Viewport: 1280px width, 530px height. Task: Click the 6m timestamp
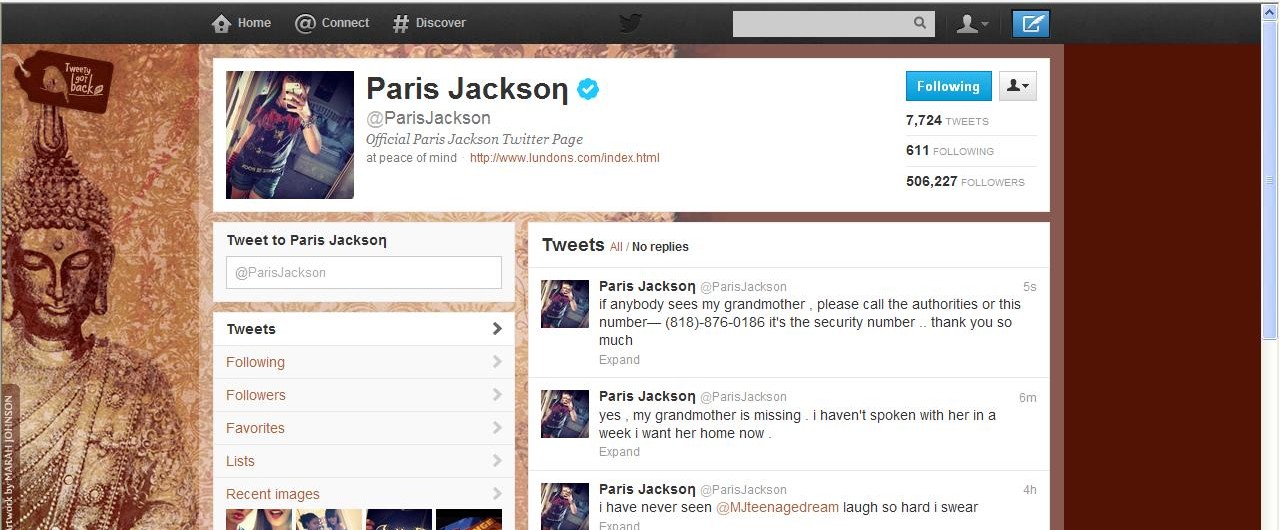[x=1028, y=398]
